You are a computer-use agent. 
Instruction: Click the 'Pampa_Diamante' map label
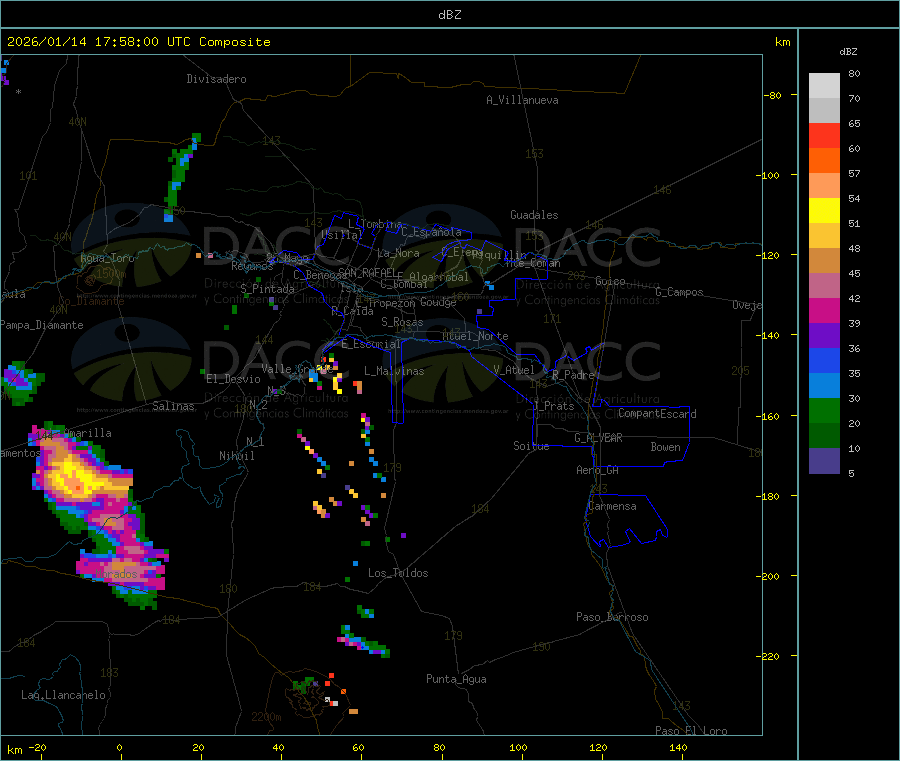point(42,325)
